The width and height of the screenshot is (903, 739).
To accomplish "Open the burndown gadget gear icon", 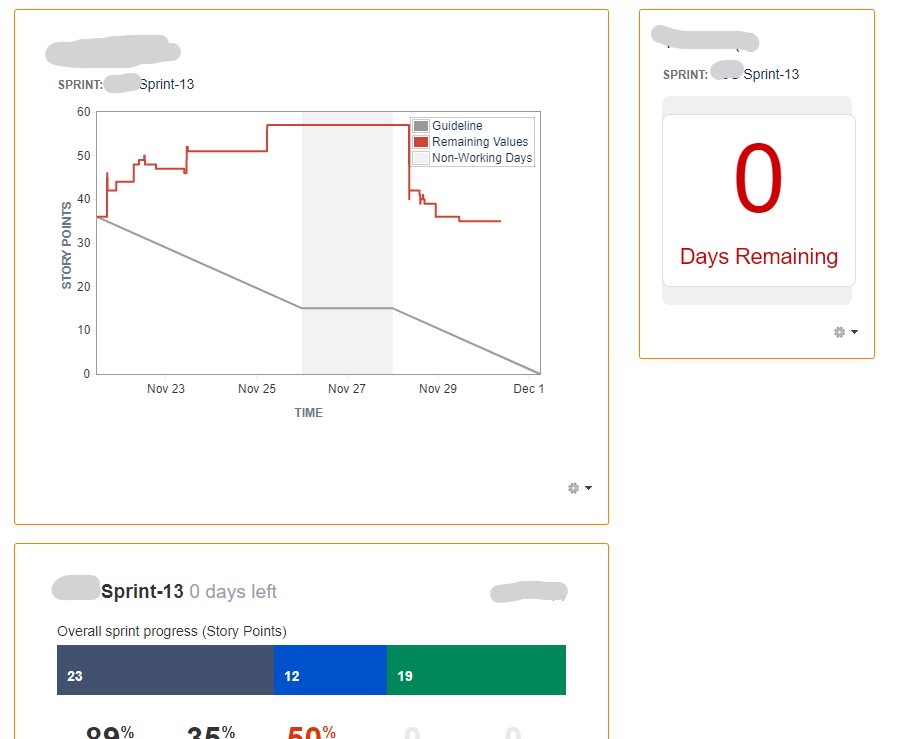I will coord(573,488).
